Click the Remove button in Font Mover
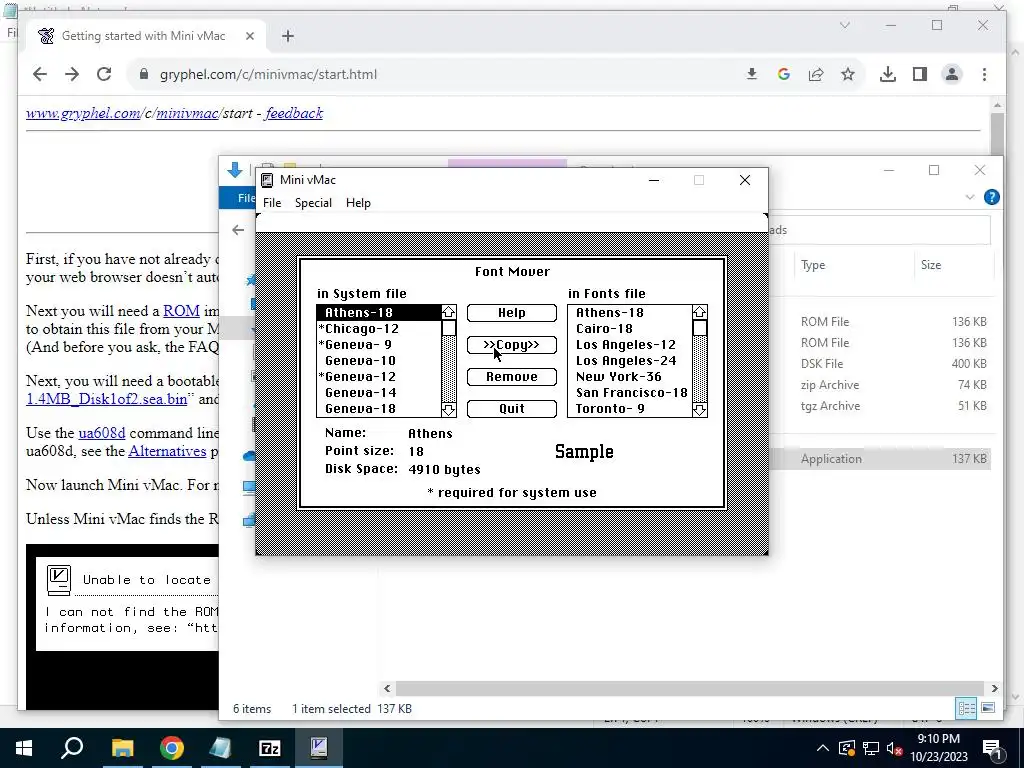The height and width of the screenshot is (768, 1024). coord(511,377)
